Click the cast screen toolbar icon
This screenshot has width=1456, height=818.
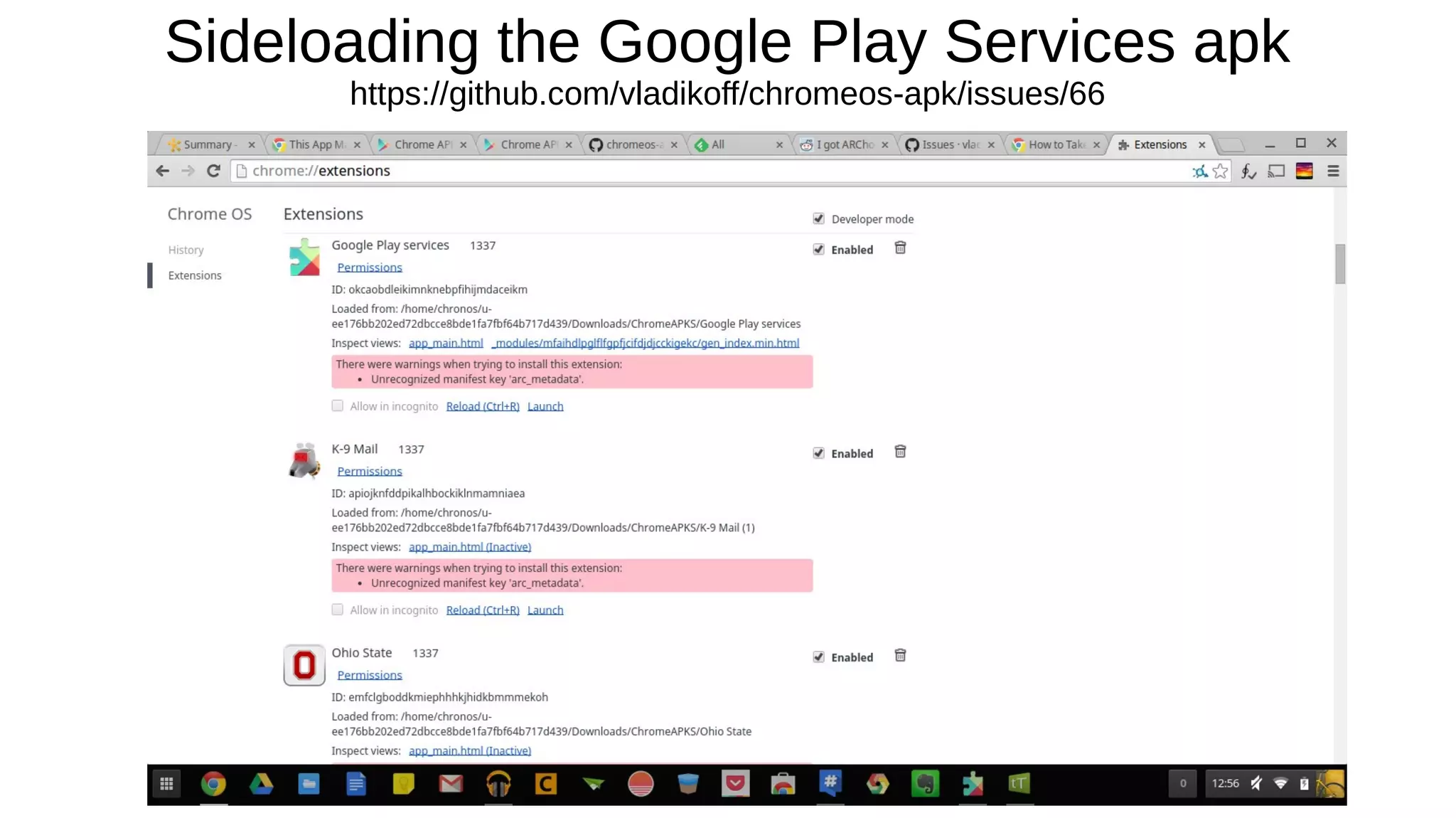coord(1276,171)
